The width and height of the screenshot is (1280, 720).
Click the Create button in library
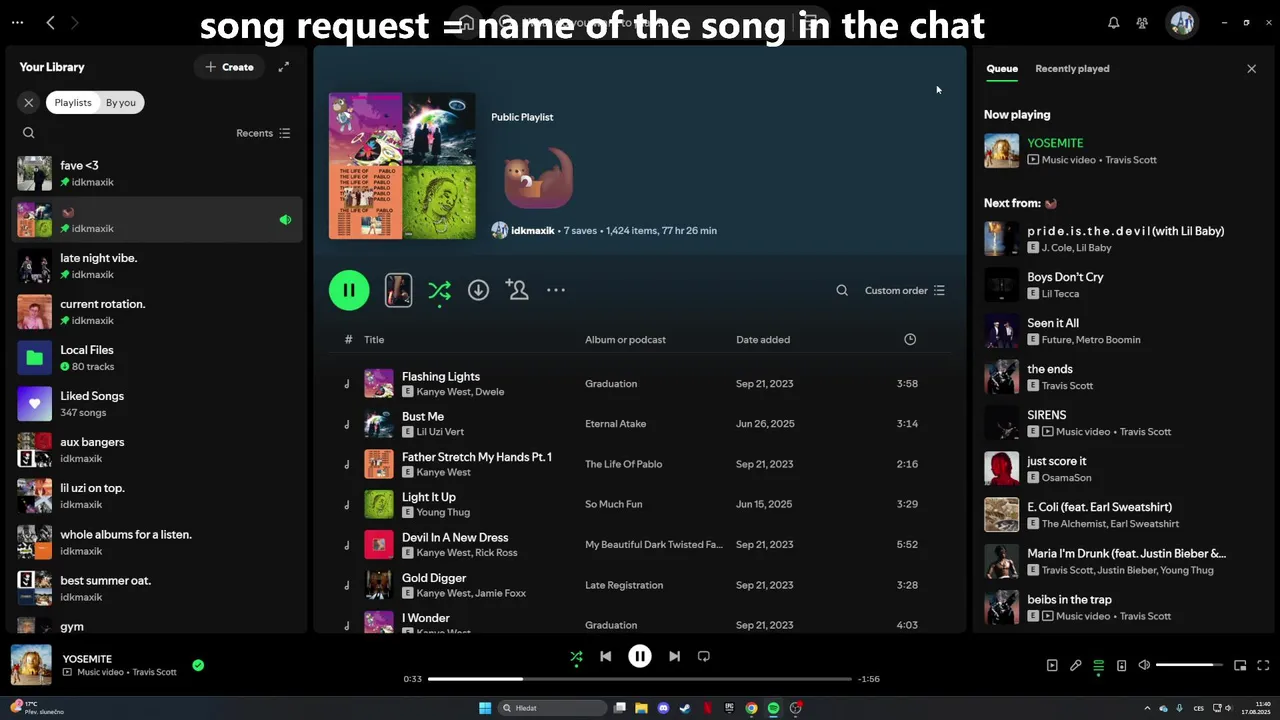tap(229, 67)
